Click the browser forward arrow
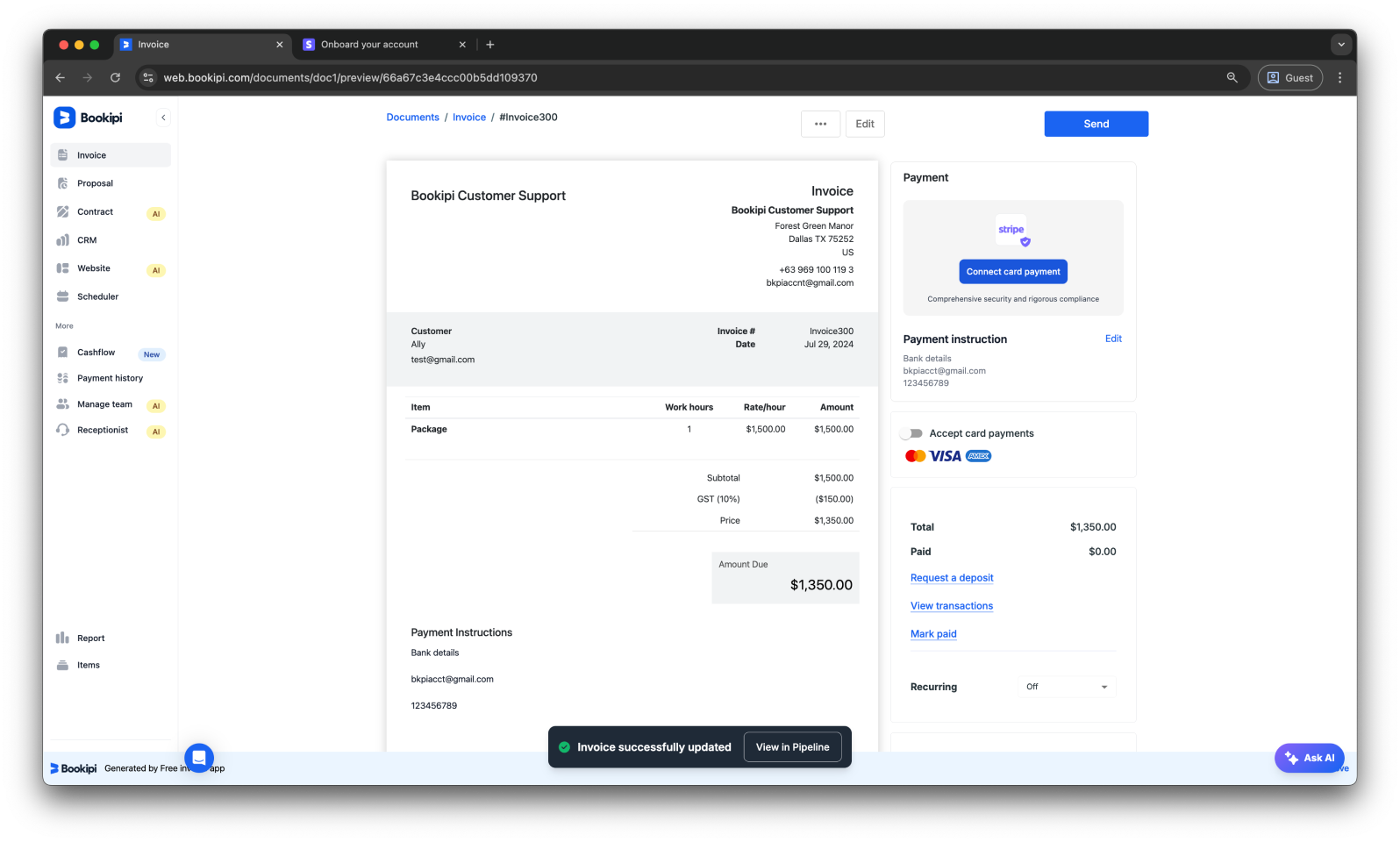This screenshot has height=842, width=1400. tap(88, 78)
